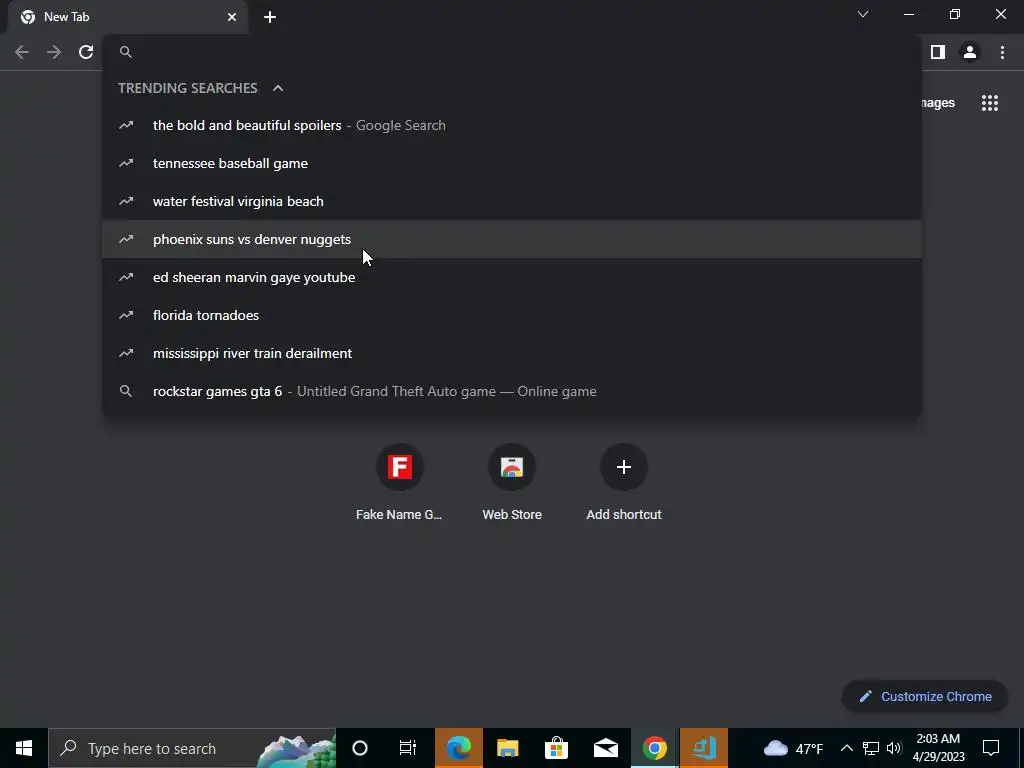Open network status tray icon
This screenshot has height=768, width=1024.
(871, 748)
